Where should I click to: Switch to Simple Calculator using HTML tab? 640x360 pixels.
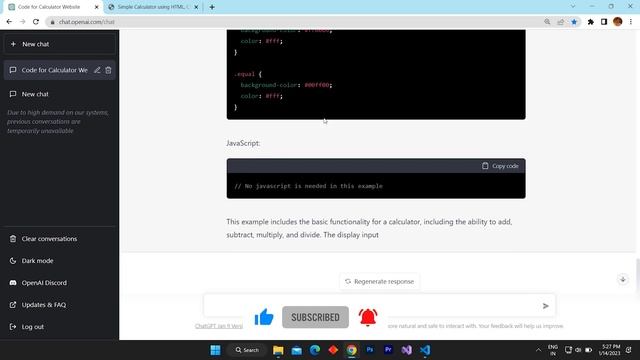pyautogui.click(x=152, y=7)
